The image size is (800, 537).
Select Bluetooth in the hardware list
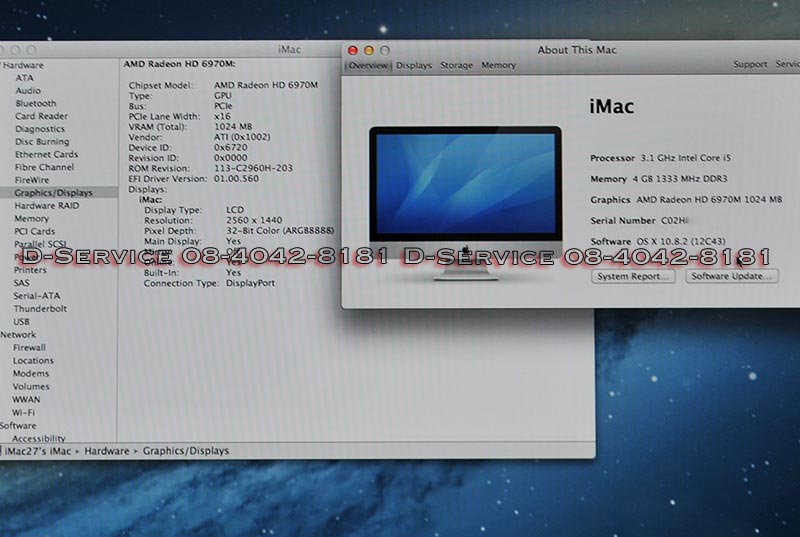click(x=36, y=103)
